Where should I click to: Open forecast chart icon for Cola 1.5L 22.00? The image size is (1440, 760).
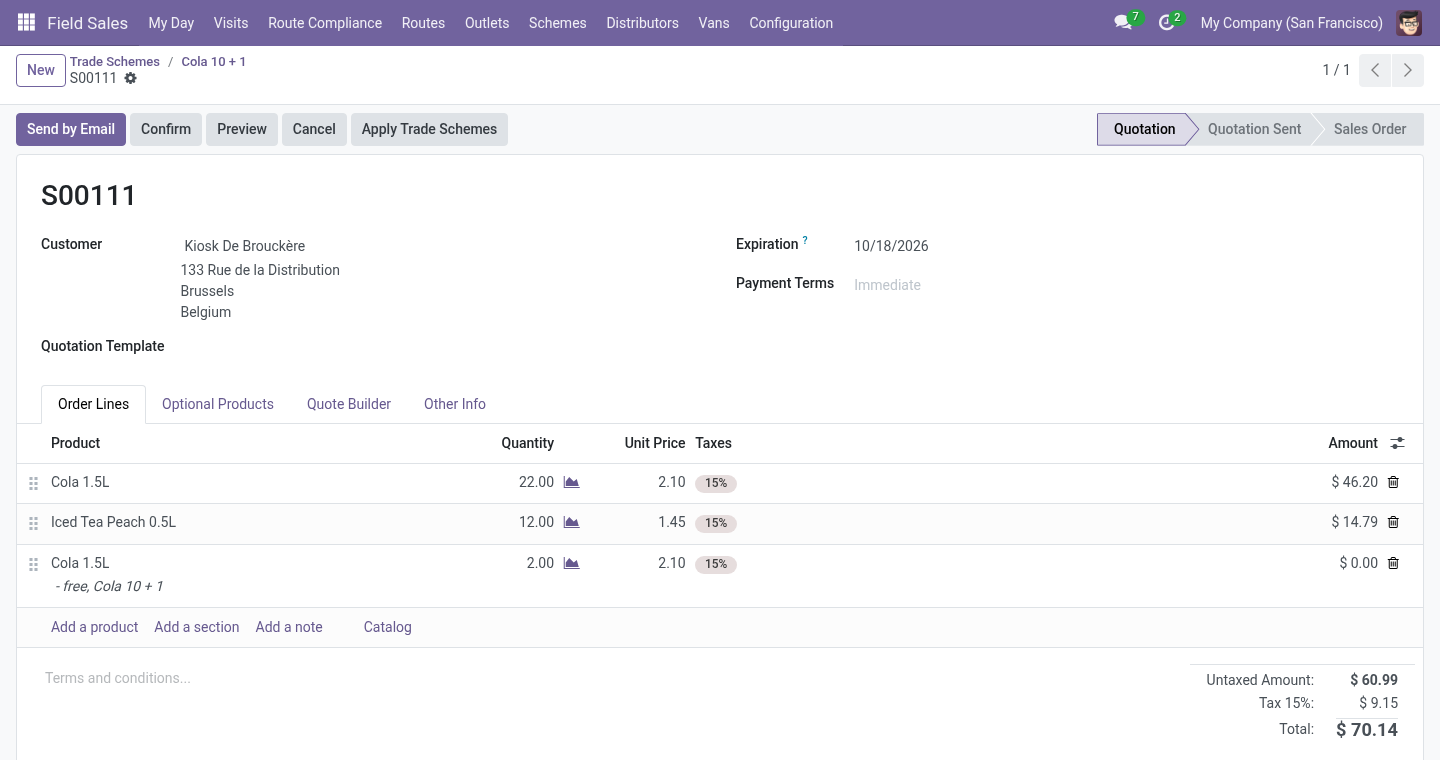571,482
